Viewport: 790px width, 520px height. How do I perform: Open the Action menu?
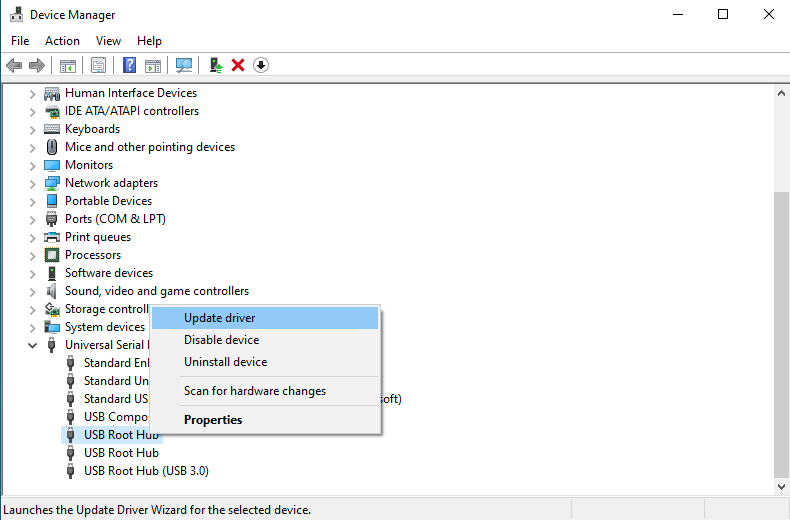(x=62, y=41)
